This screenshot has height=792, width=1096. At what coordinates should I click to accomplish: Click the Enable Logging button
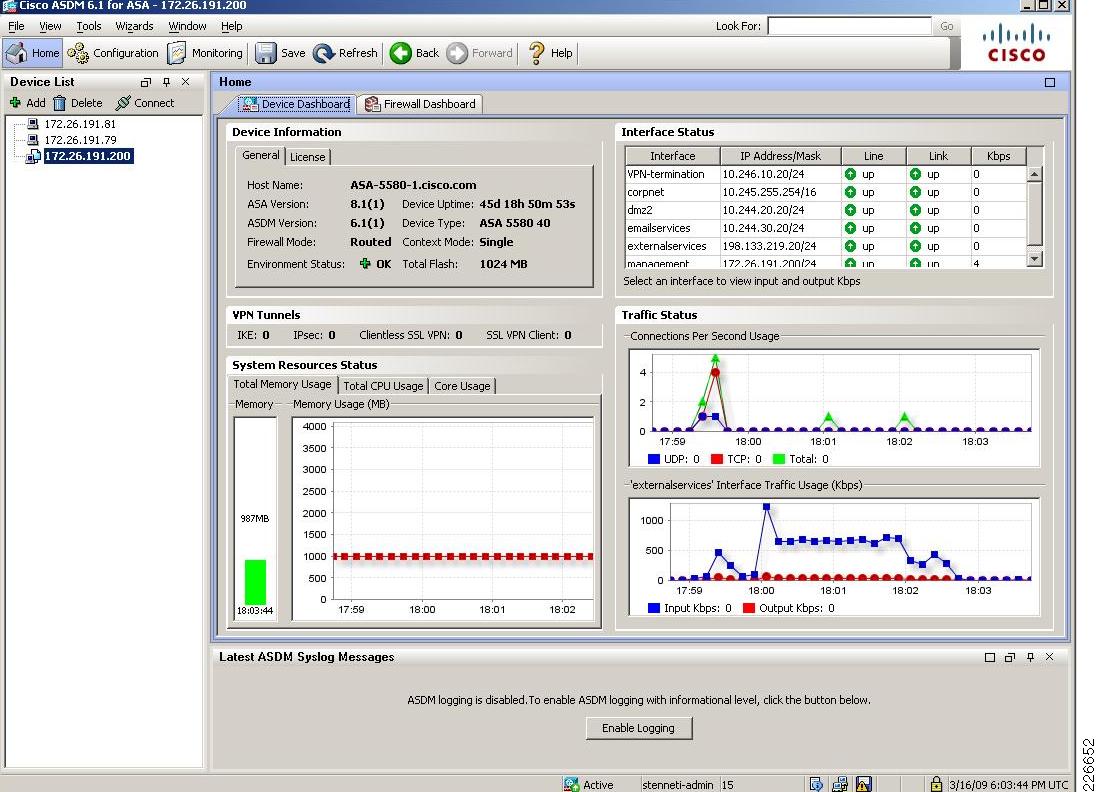(638, 728)
